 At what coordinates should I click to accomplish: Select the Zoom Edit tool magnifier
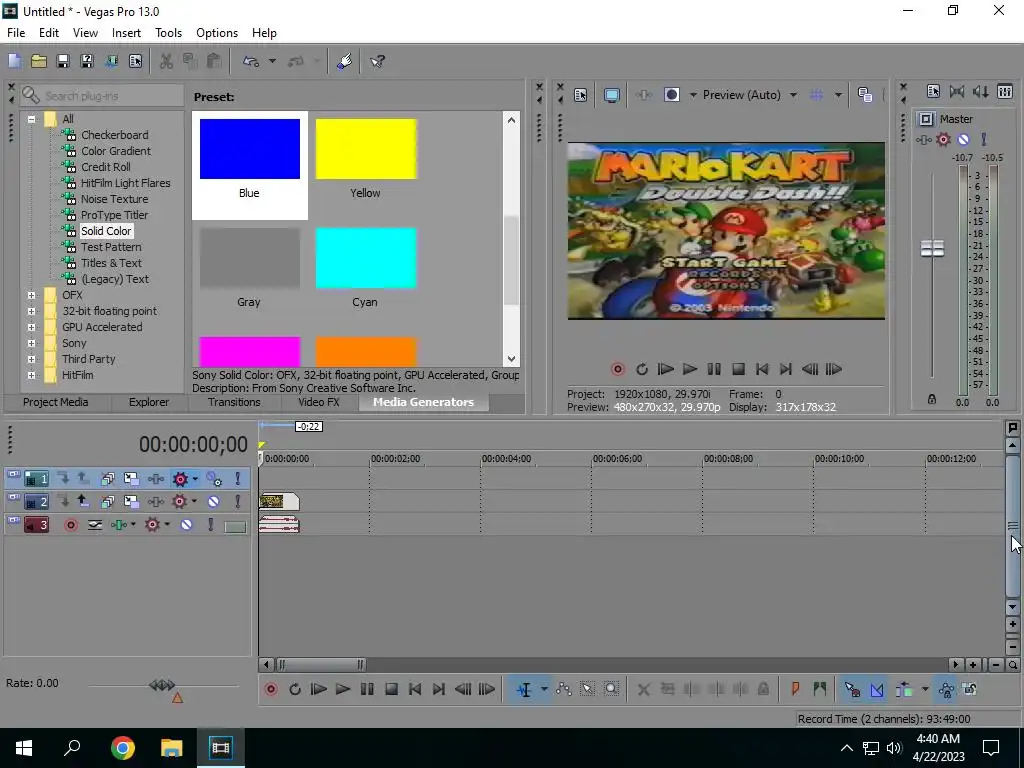[x=611, y=690]
